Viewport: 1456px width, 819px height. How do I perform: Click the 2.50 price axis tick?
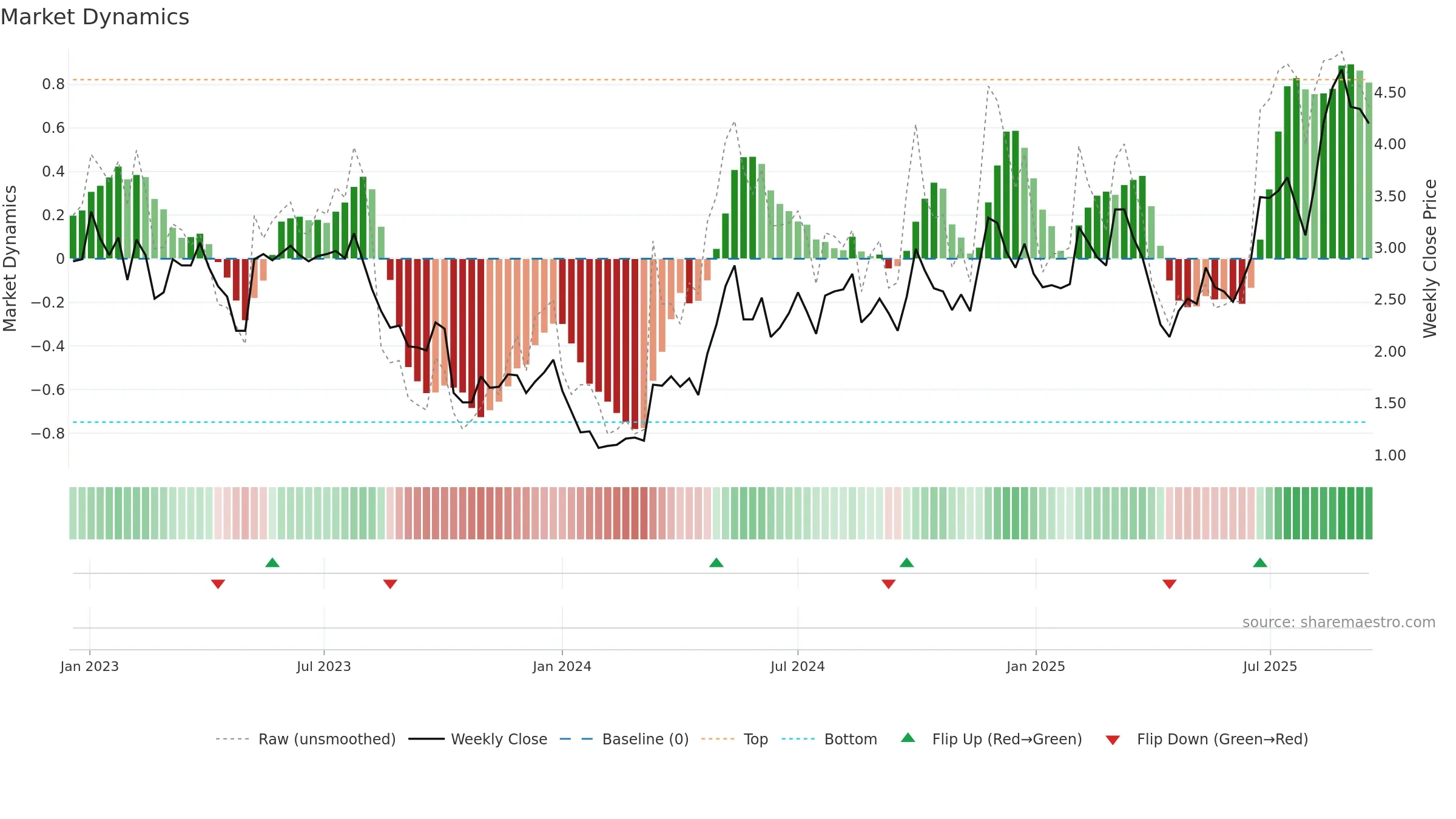click(x=1390, y=300)
